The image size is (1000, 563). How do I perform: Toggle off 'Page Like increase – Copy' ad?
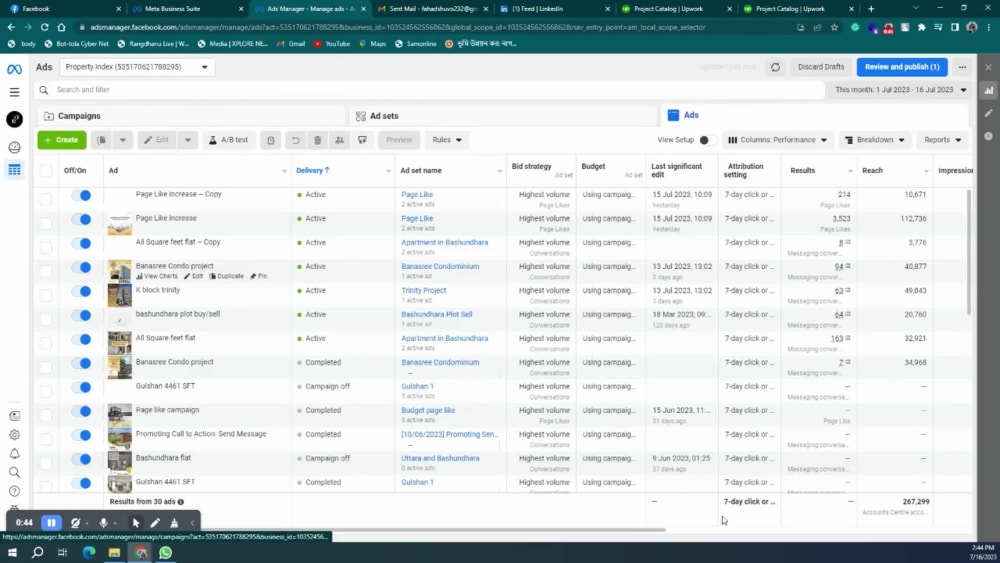click(x=81, y=195)
